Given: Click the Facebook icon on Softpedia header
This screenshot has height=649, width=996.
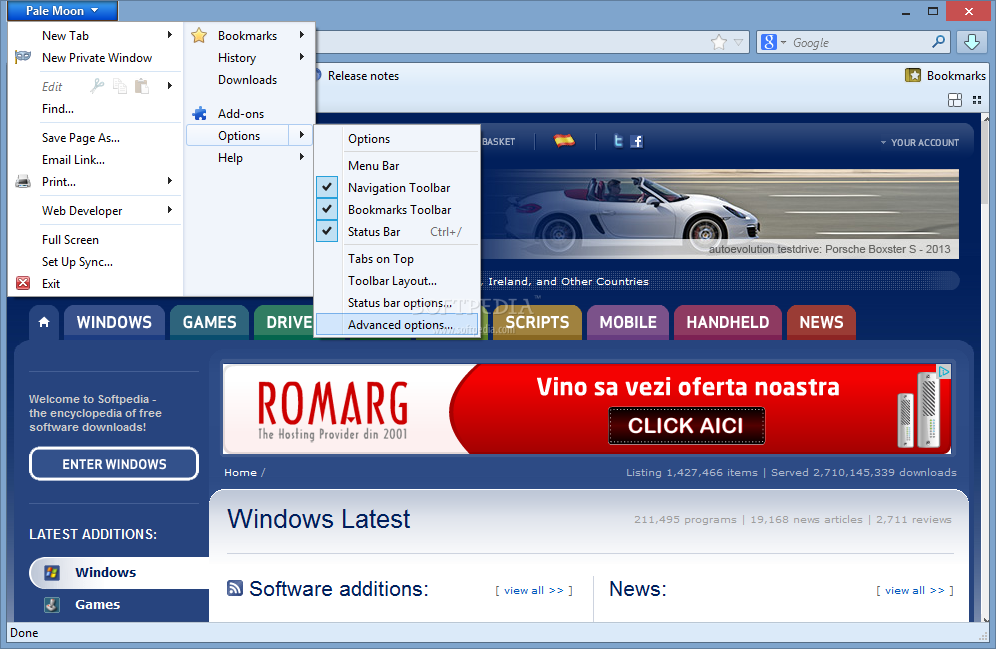Looking at the screenshot, I should (636, 141).
